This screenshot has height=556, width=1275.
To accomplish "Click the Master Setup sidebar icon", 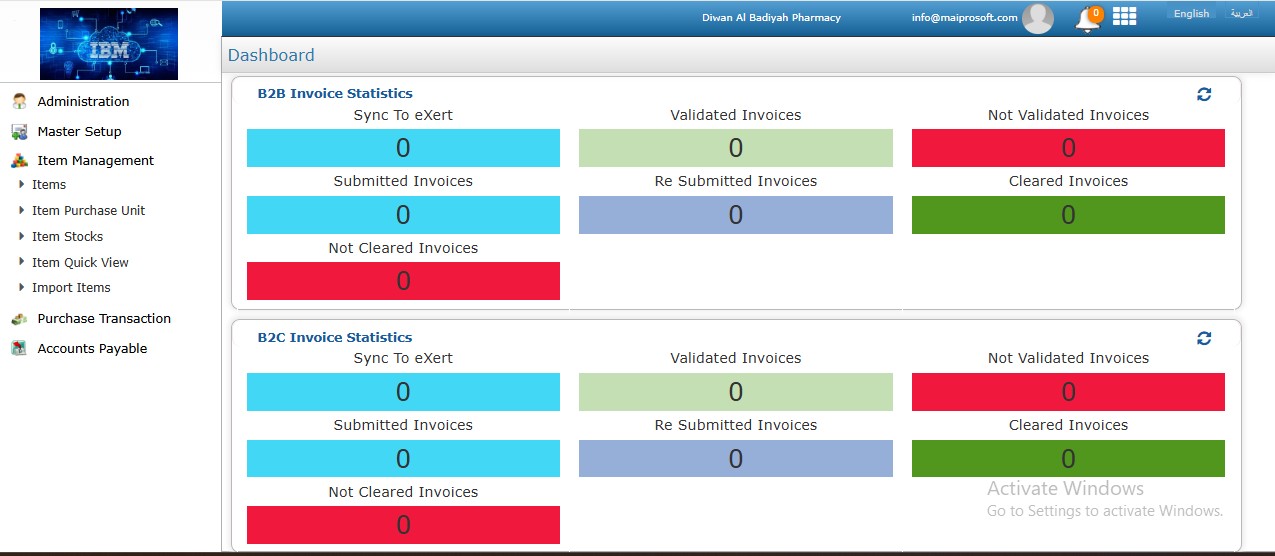I will pyautogui.click(x=19, y=131).
